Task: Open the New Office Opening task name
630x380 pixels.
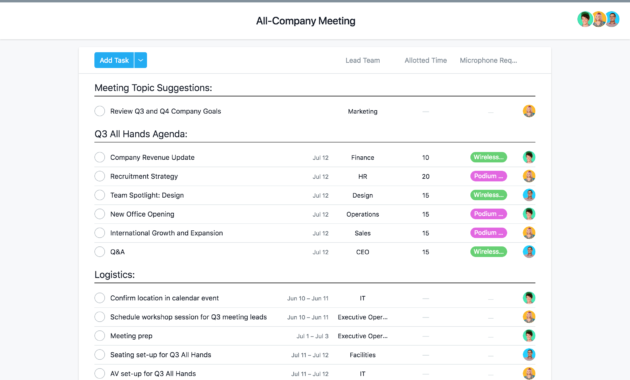Action: [x=142, y=214]
